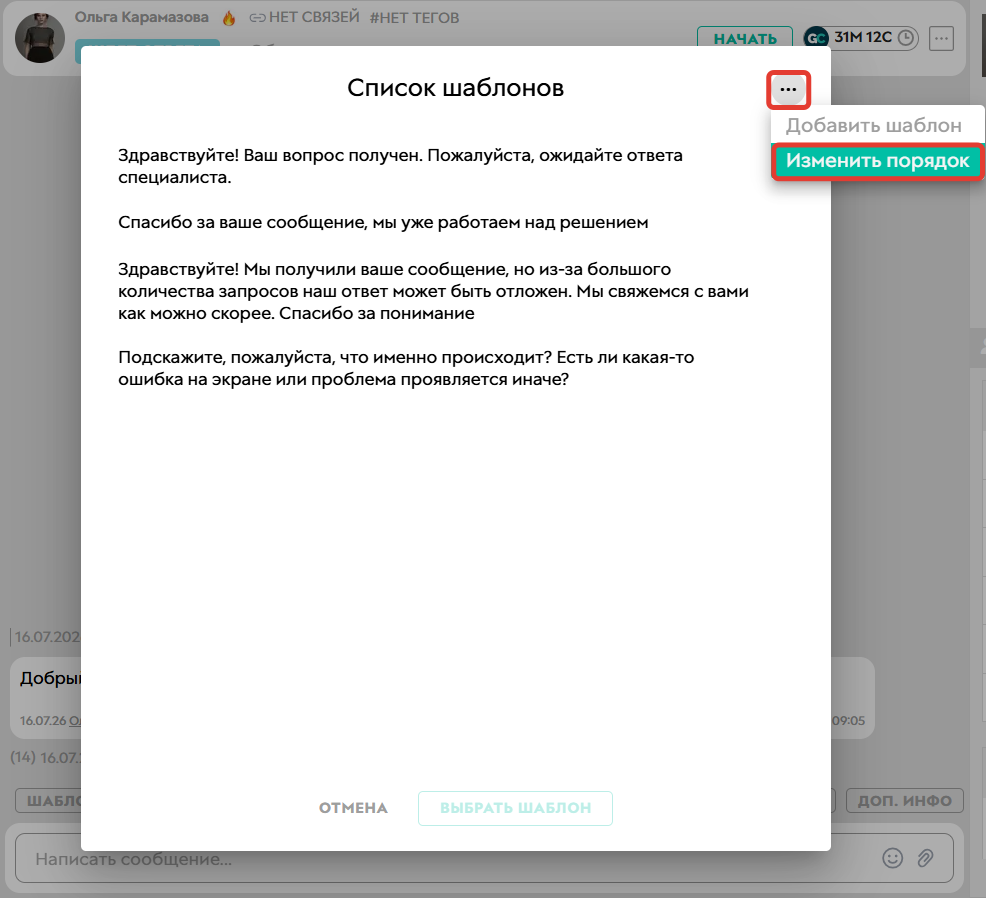Image resolution: width=986 pixels, height=898 pixels.
Task: Click the contact name 'Ольга Карамазова'
Action: pos(141,17)
